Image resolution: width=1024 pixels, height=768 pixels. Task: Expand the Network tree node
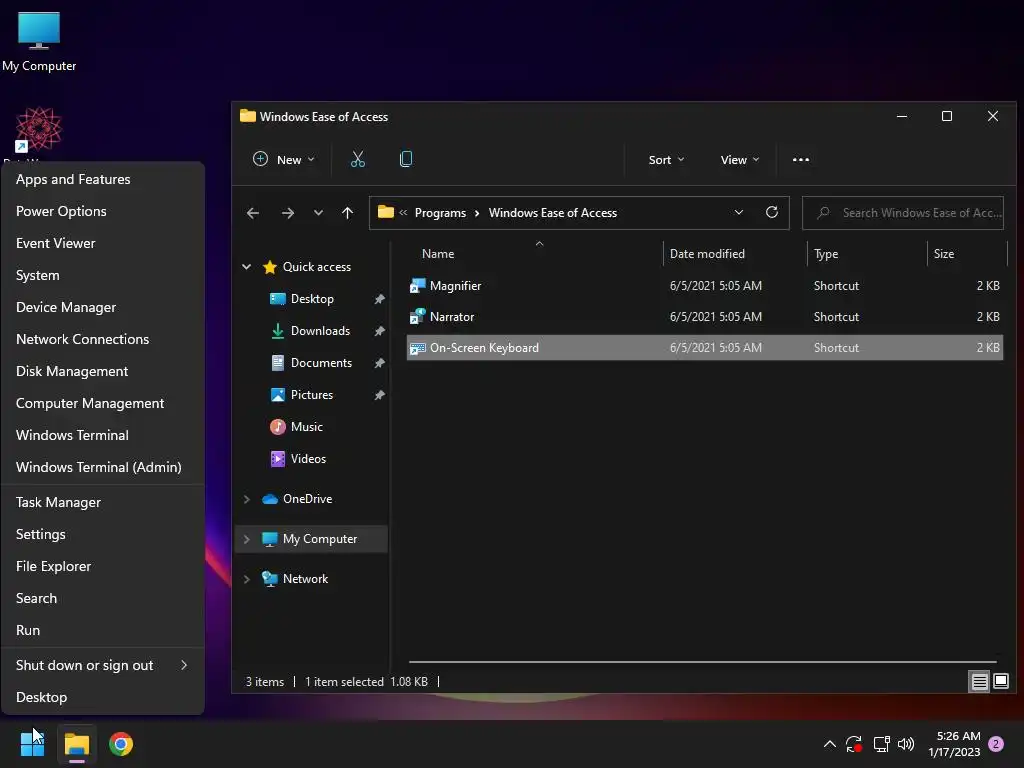click(x=247, y=579)
